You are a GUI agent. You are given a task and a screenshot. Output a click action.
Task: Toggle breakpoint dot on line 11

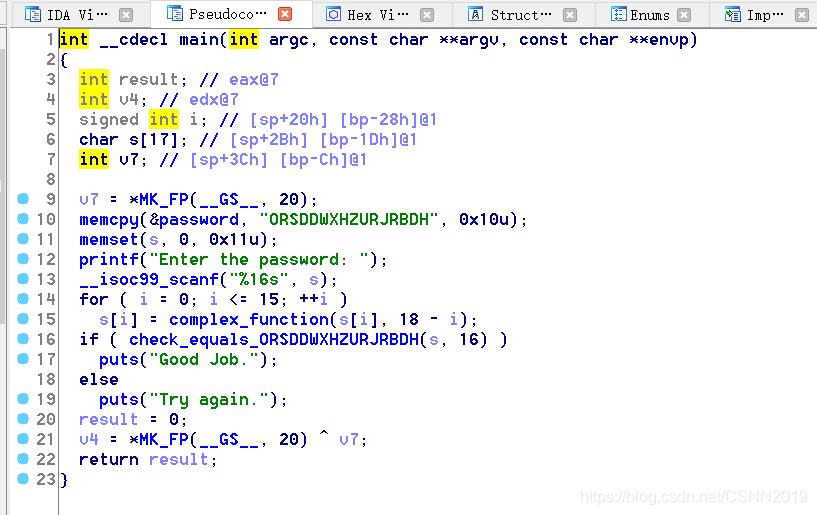click(23, 239)
